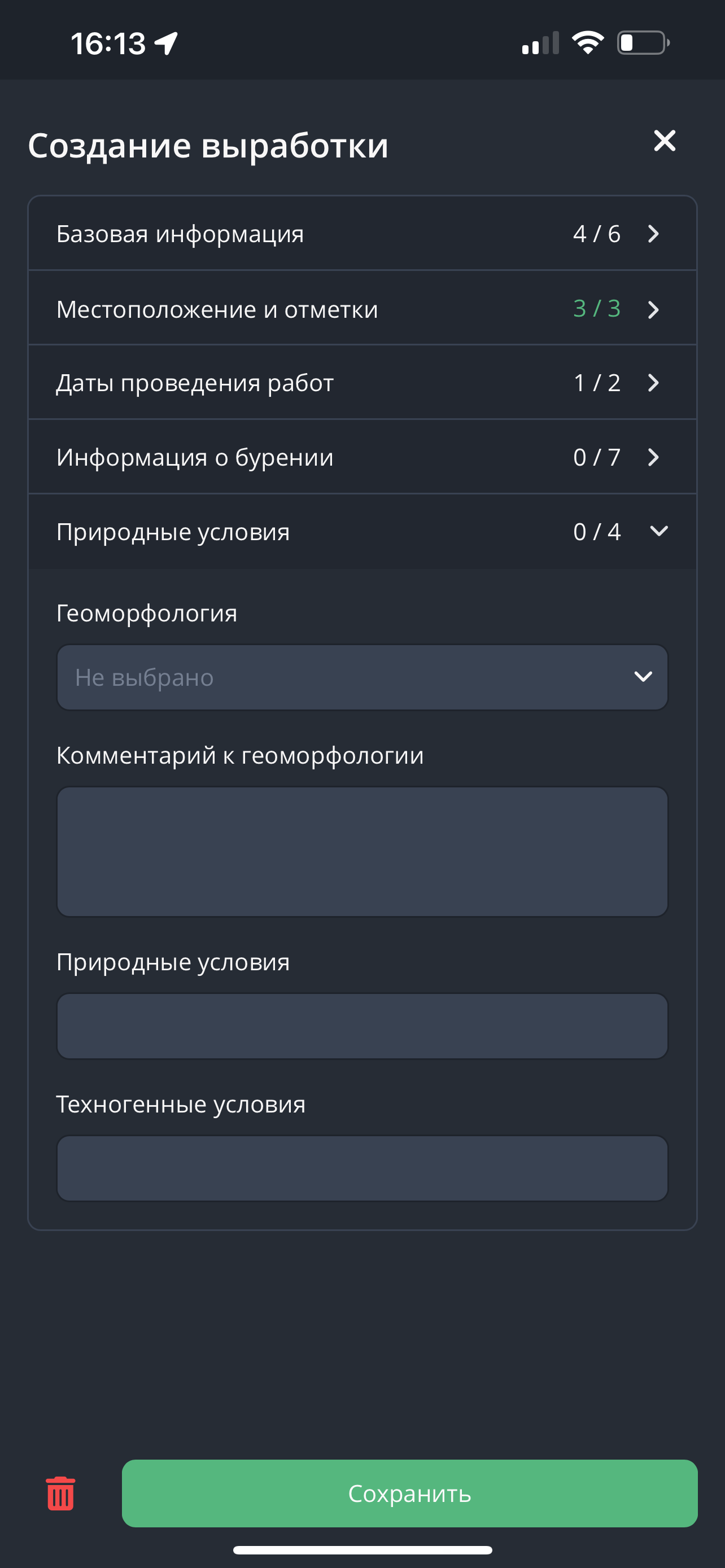Viewport: 725px width, 1568px height.
Task: Tap the Wi-Fi status icon
Action: coord(587,42)
